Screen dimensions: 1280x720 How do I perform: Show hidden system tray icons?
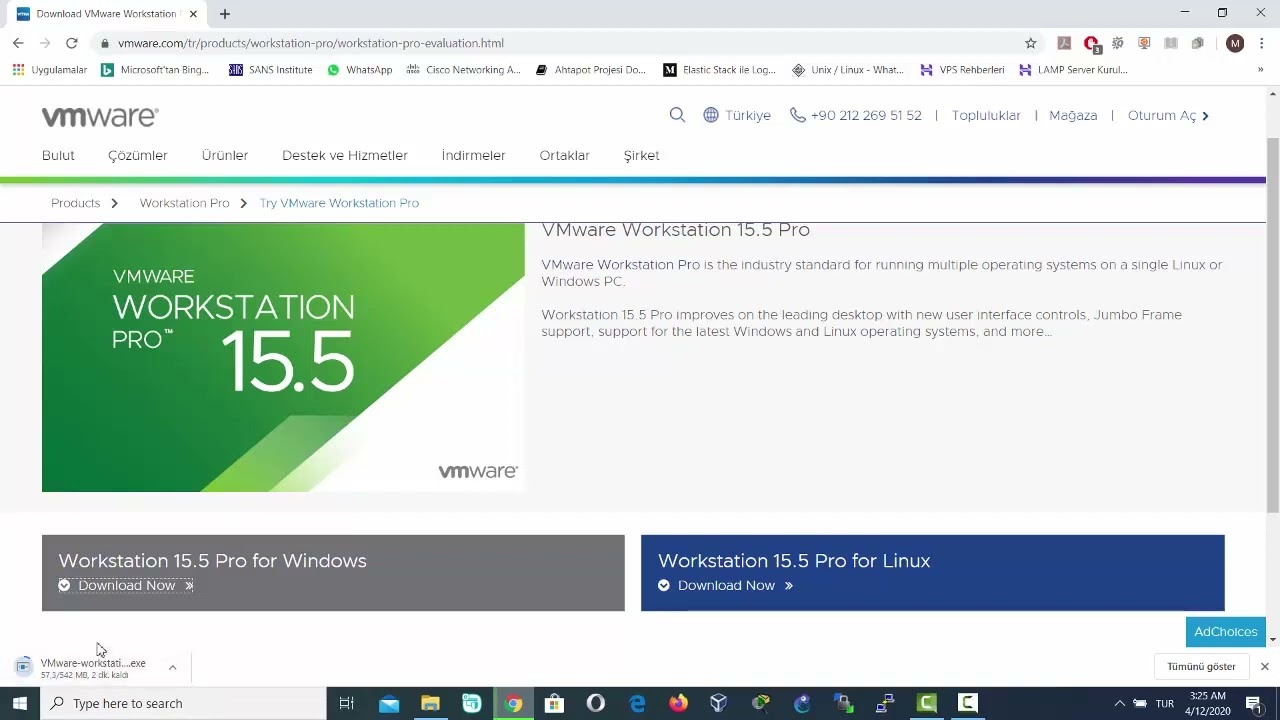tap(1119, 703)
